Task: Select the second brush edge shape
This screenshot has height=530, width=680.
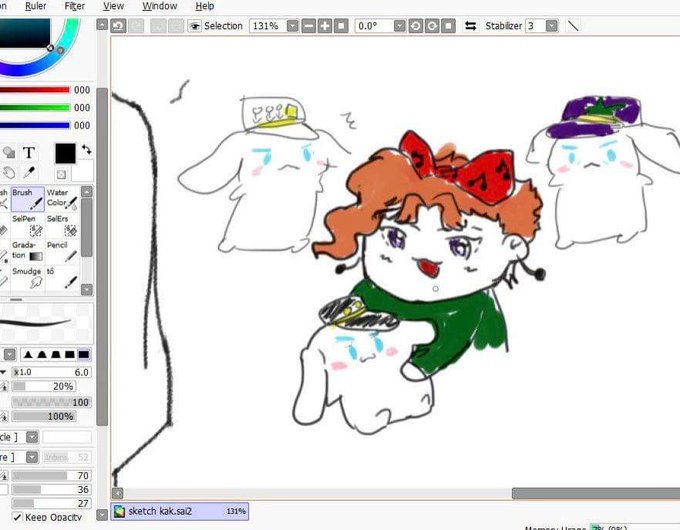Action: coord(42,354)
